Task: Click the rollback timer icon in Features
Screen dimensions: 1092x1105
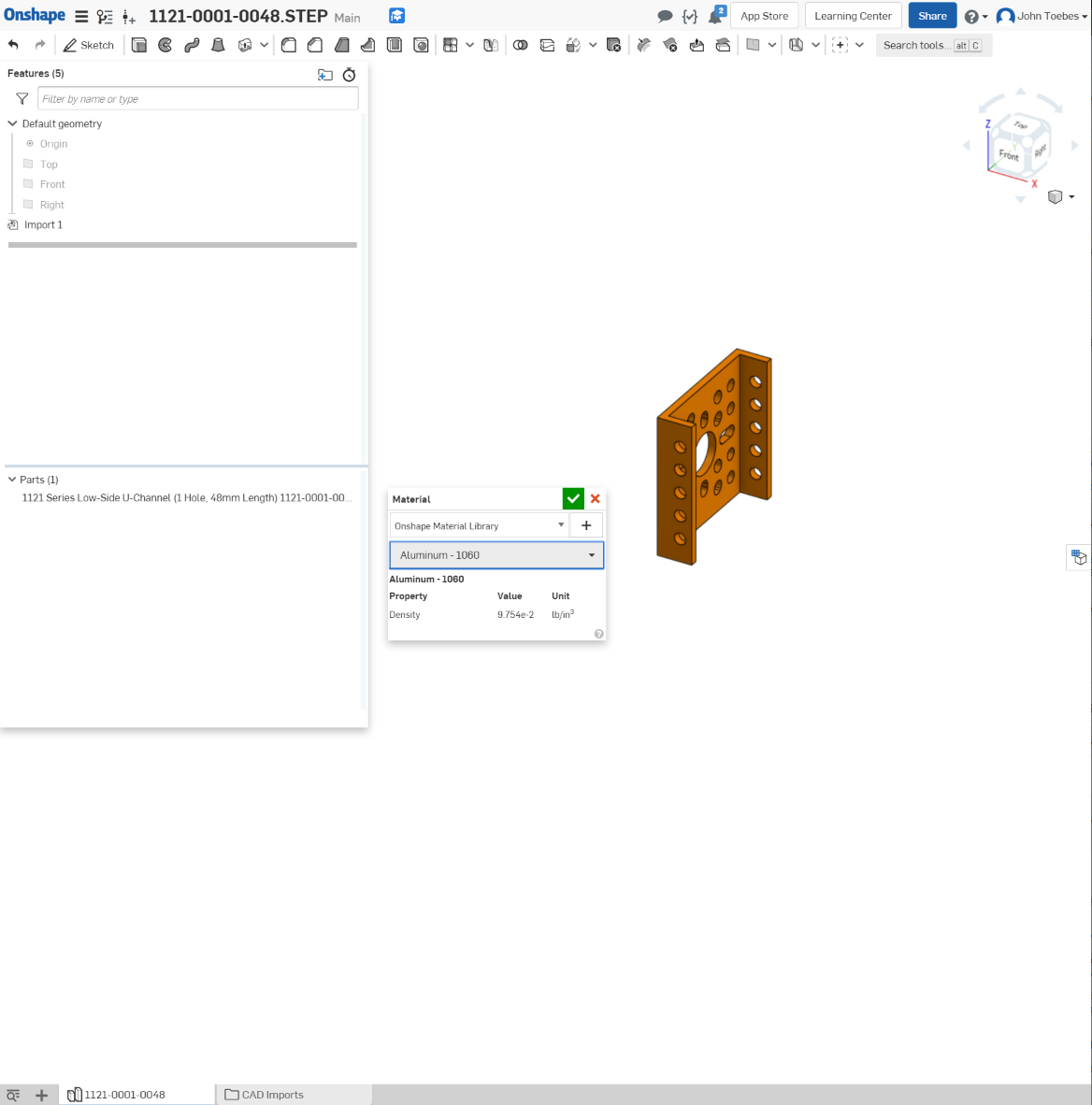Action: pos(349,75)
